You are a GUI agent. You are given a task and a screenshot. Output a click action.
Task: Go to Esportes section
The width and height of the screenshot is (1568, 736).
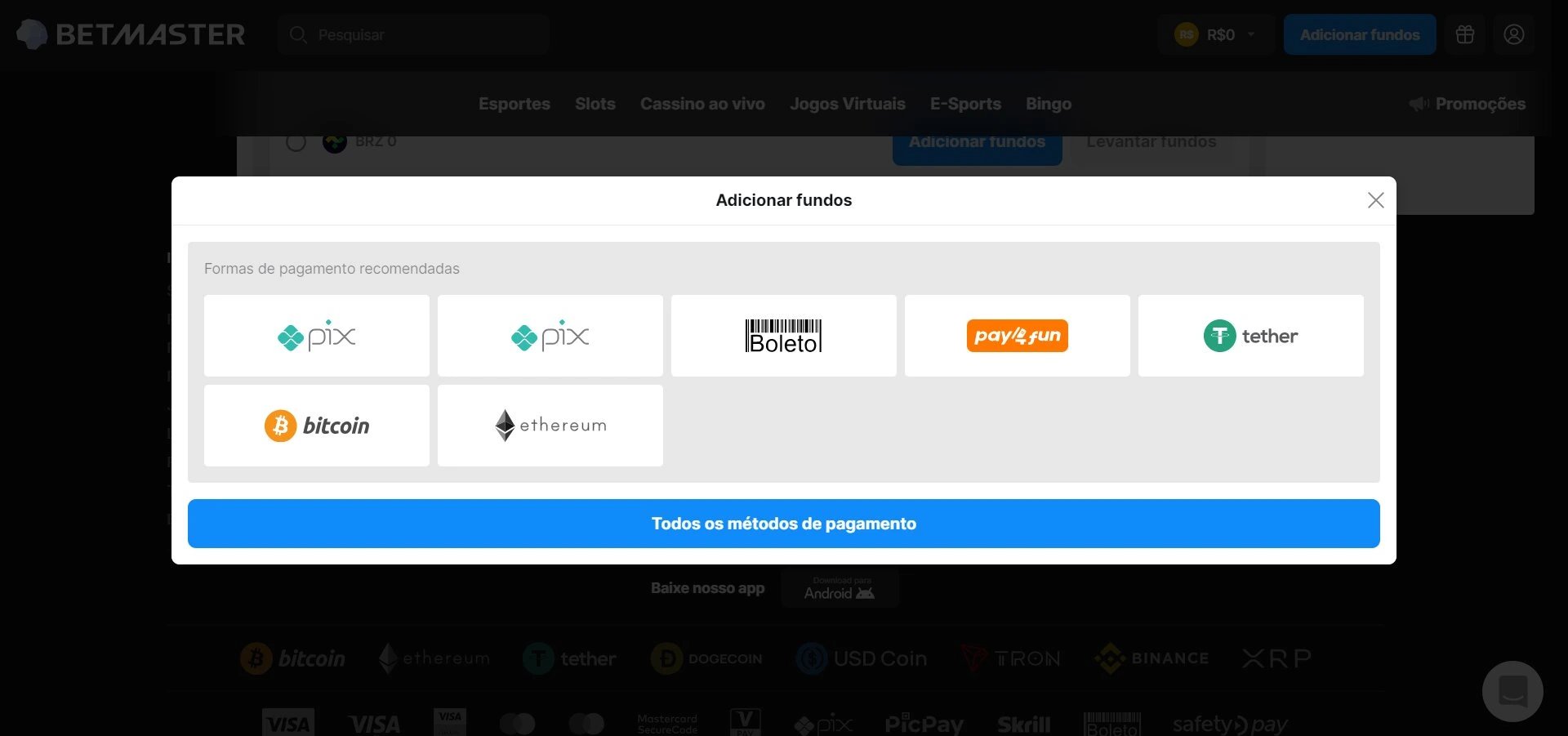[514, 104]
